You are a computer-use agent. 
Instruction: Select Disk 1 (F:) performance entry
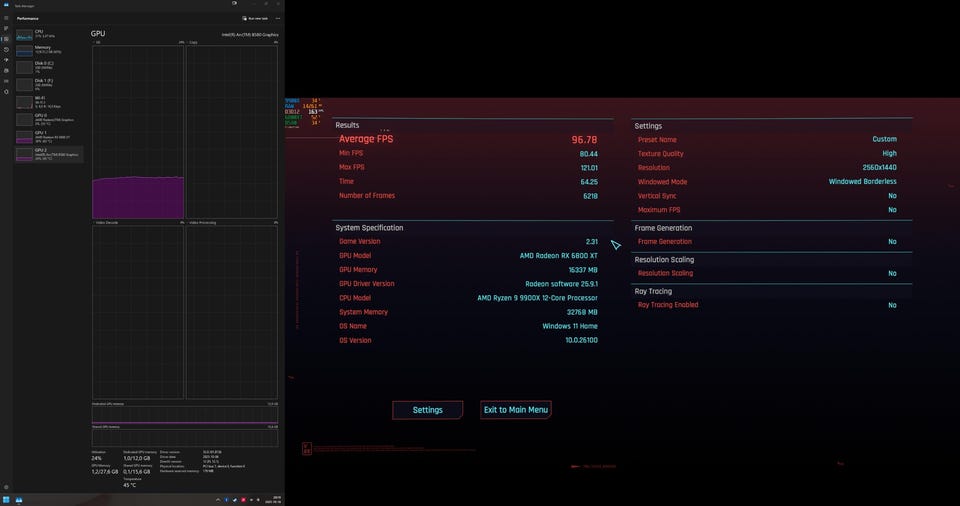point(49,84)
